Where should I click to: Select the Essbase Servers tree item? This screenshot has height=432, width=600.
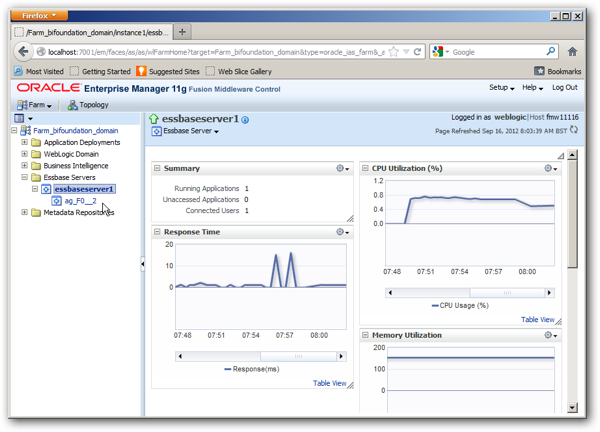pos(69,177)
